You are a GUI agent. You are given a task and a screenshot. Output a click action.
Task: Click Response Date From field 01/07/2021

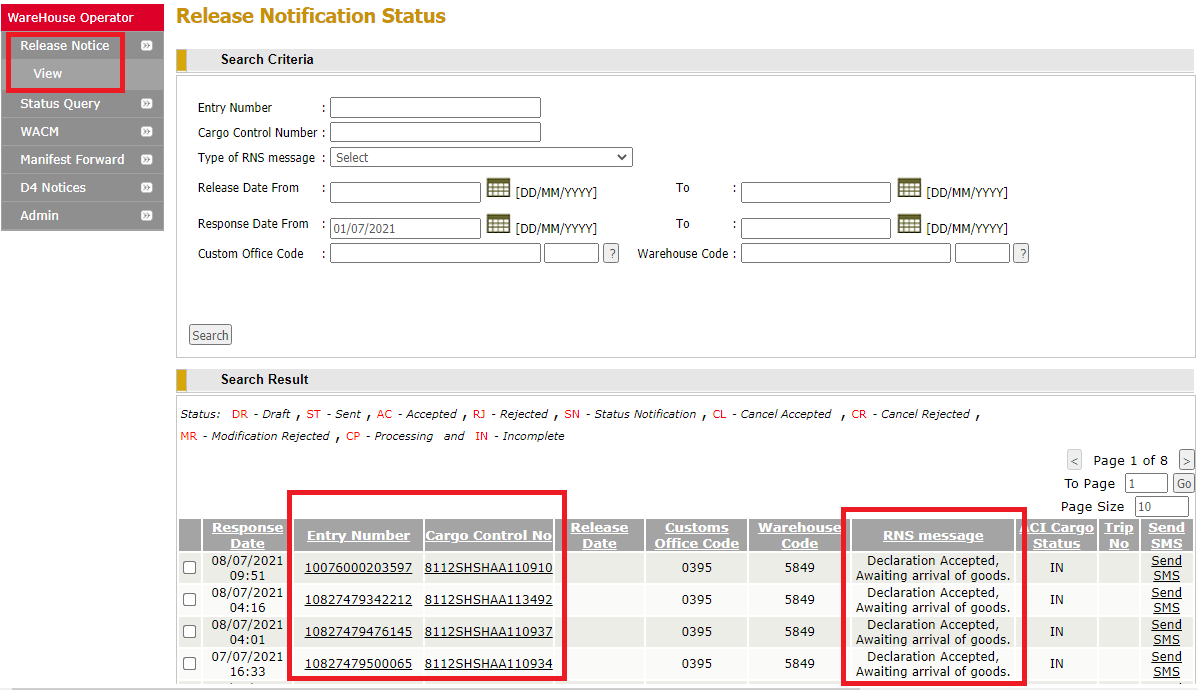coord(405,228)
